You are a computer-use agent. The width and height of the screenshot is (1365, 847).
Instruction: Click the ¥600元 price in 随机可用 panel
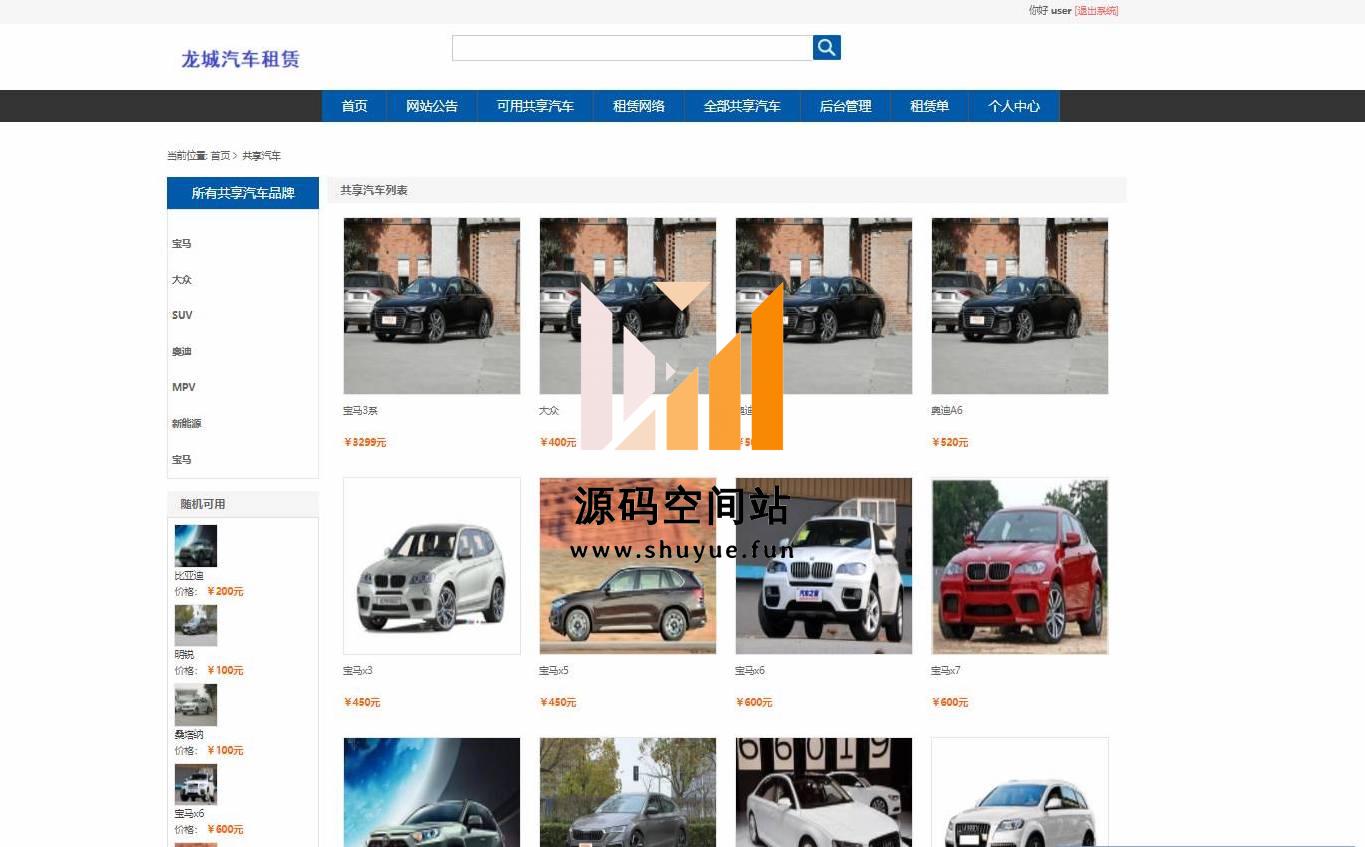[x=225, y=829]
